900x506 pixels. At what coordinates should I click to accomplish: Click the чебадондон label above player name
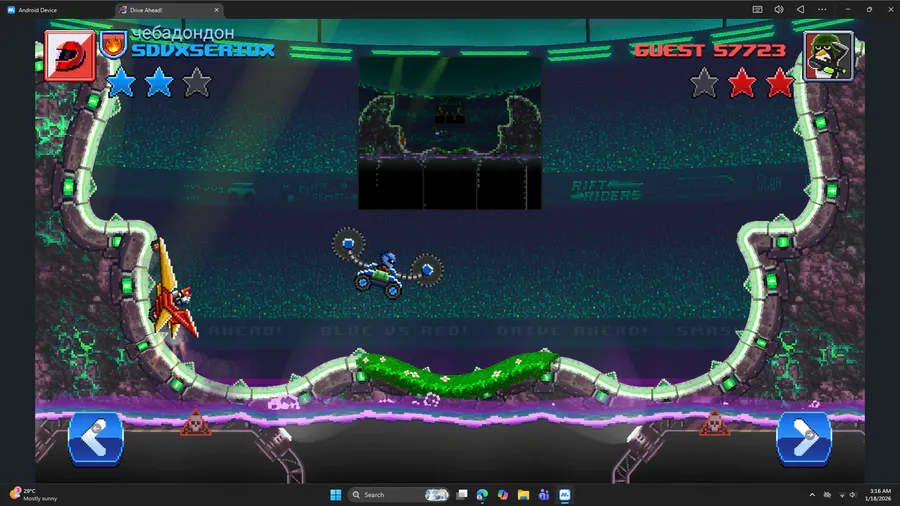click(183, 33)
